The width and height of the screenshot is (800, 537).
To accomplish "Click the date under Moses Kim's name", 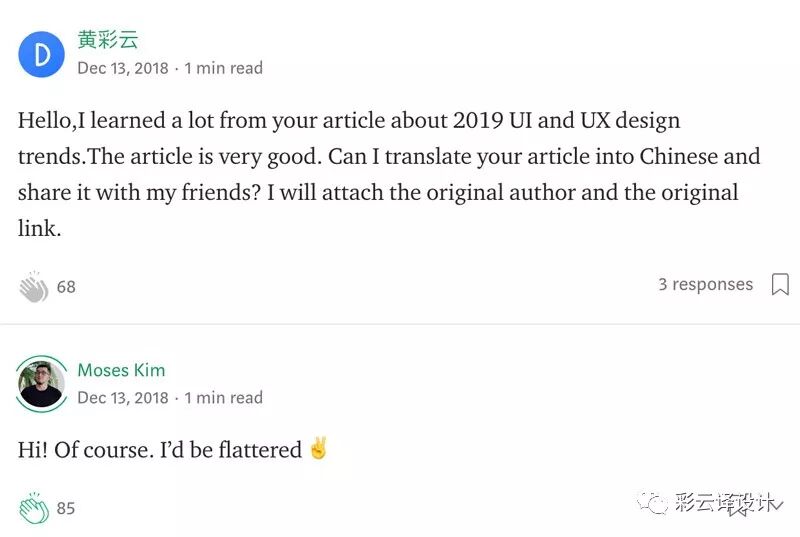I will coord(123,397).
